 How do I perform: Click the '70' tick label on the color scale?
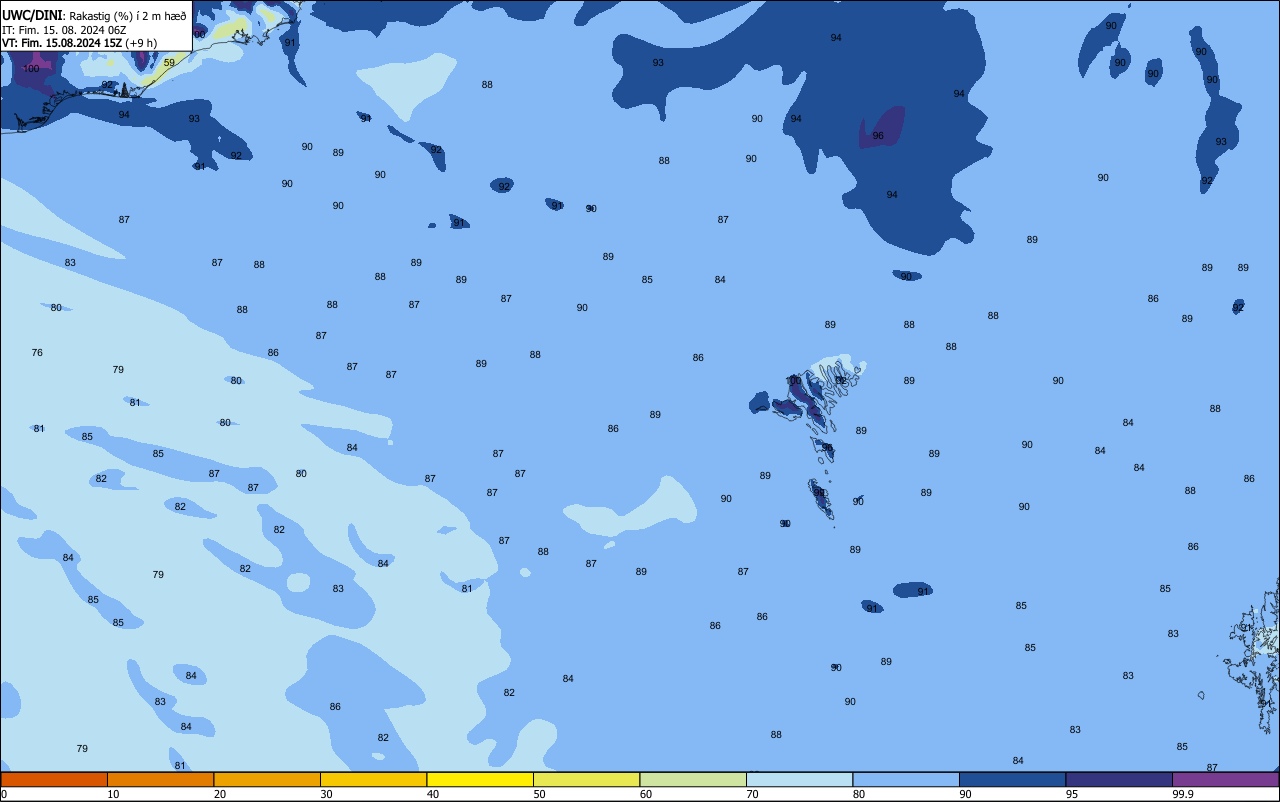pyautogui.click(x=752, y=794)
